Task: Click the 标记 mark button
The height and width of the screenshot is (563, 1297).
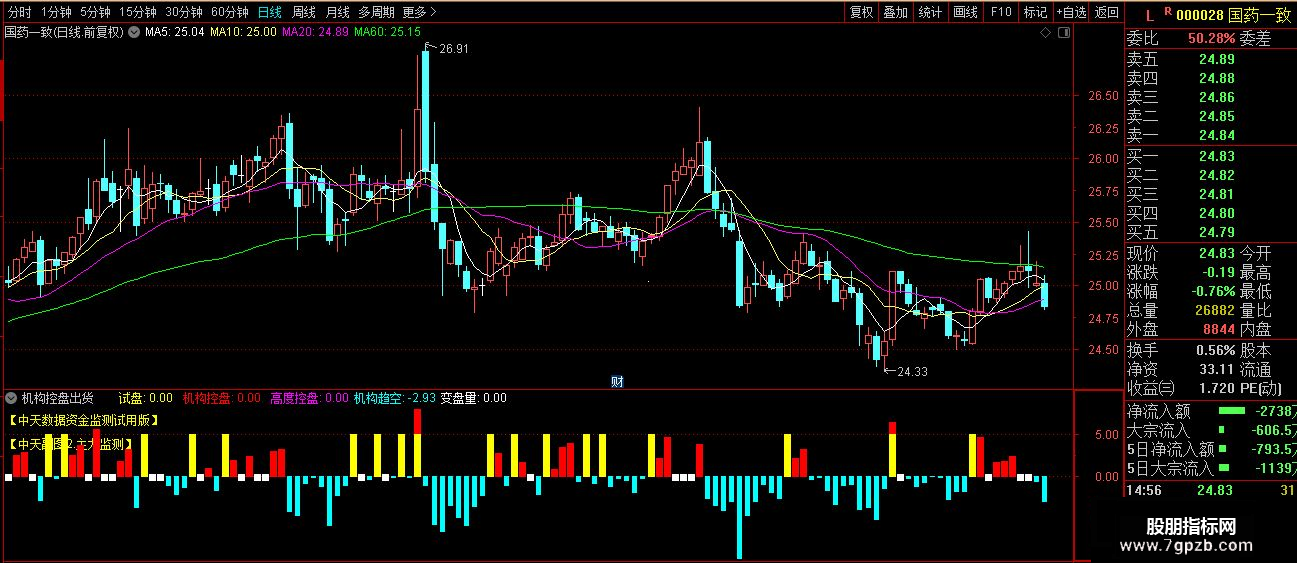Action: click(1035, 12)
